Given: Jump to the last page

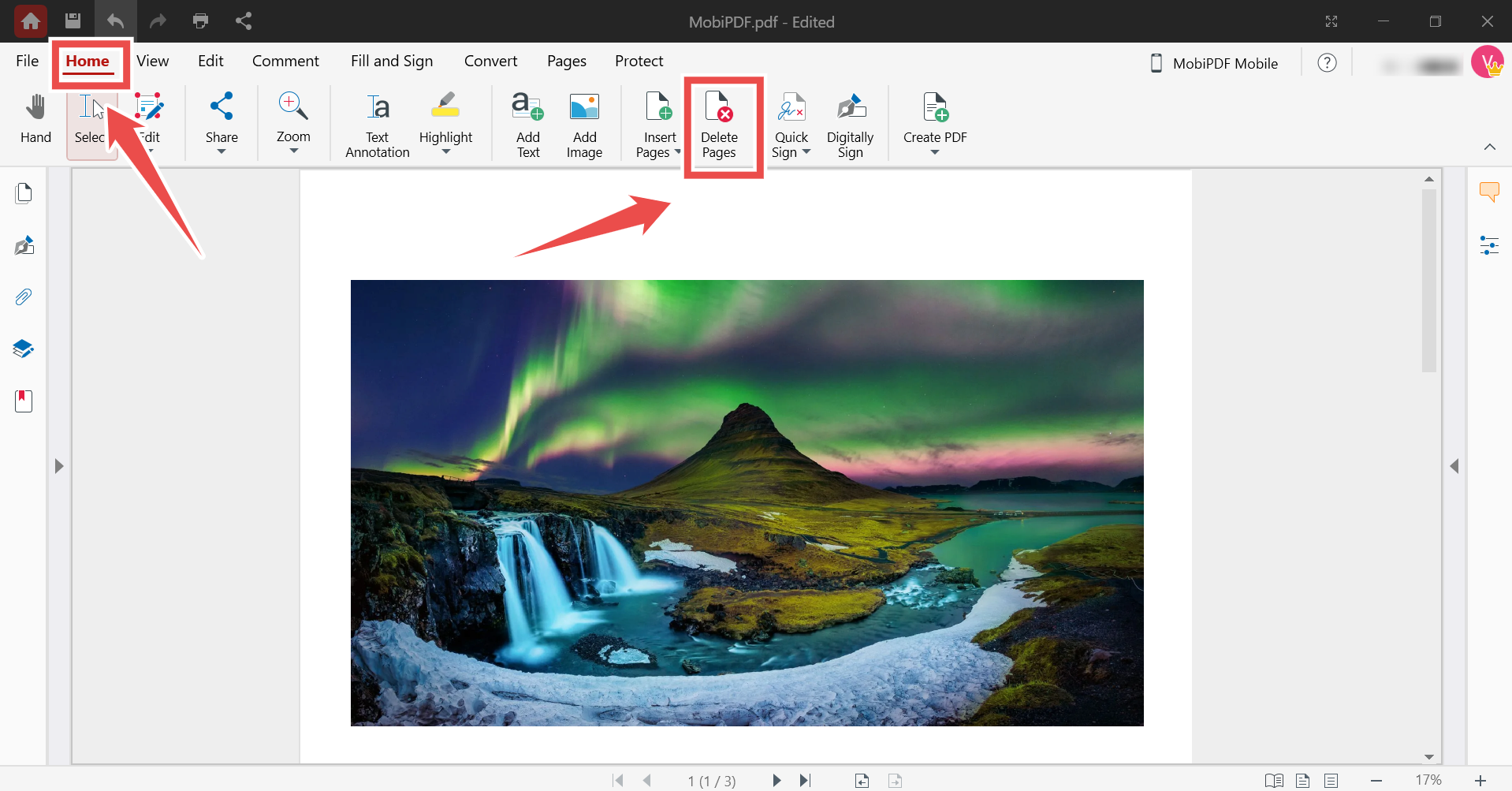Looking at the screenshot, I should point(805,780).
